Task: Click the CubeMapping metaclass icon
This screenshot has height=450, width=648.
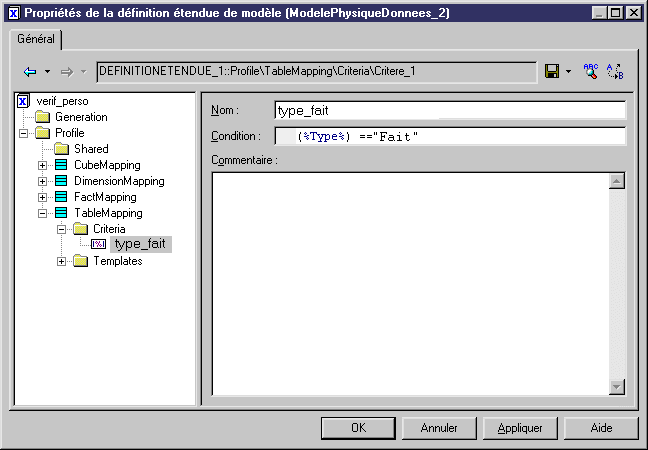Action: (x=61, y=165)
